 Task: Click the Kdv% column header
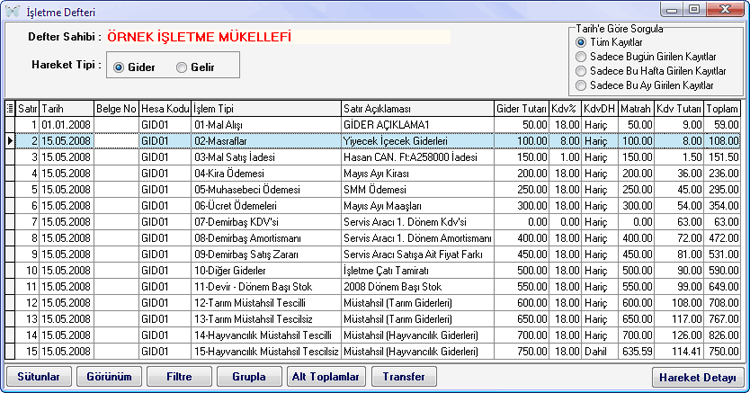pos(565,109)
